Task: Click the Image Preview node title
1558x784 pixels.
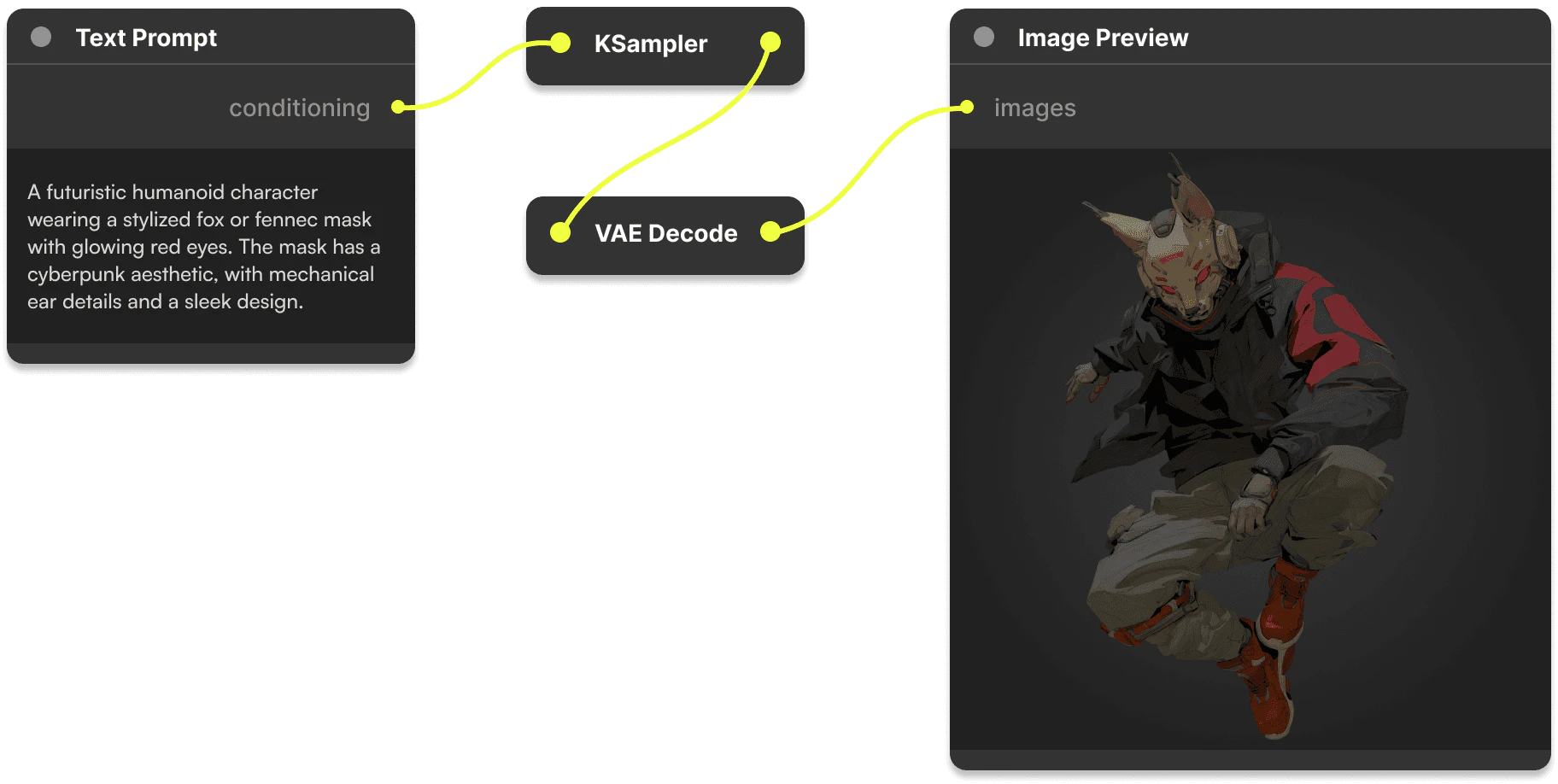Action: (x=1103, y=38)
